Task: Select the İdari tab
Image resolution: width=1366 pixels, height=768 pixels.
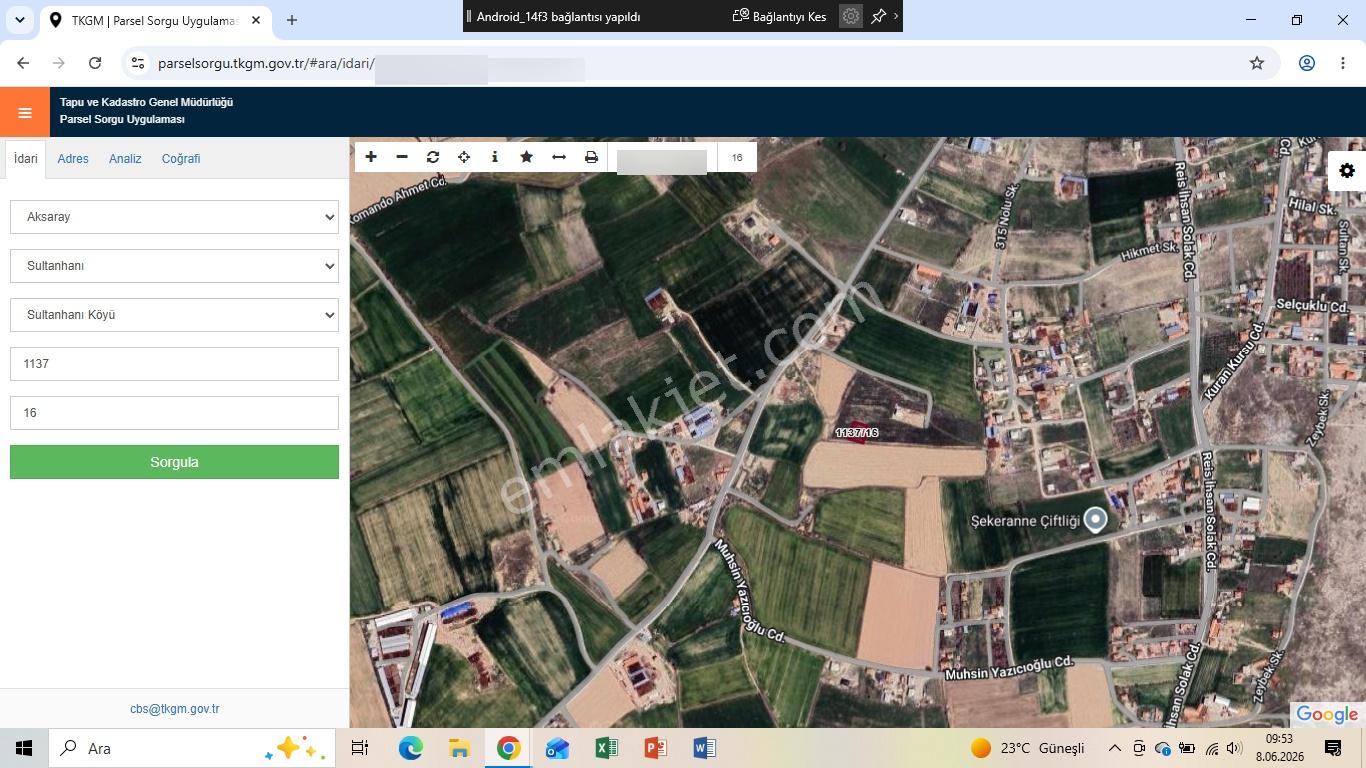Action: pos(26,159)
